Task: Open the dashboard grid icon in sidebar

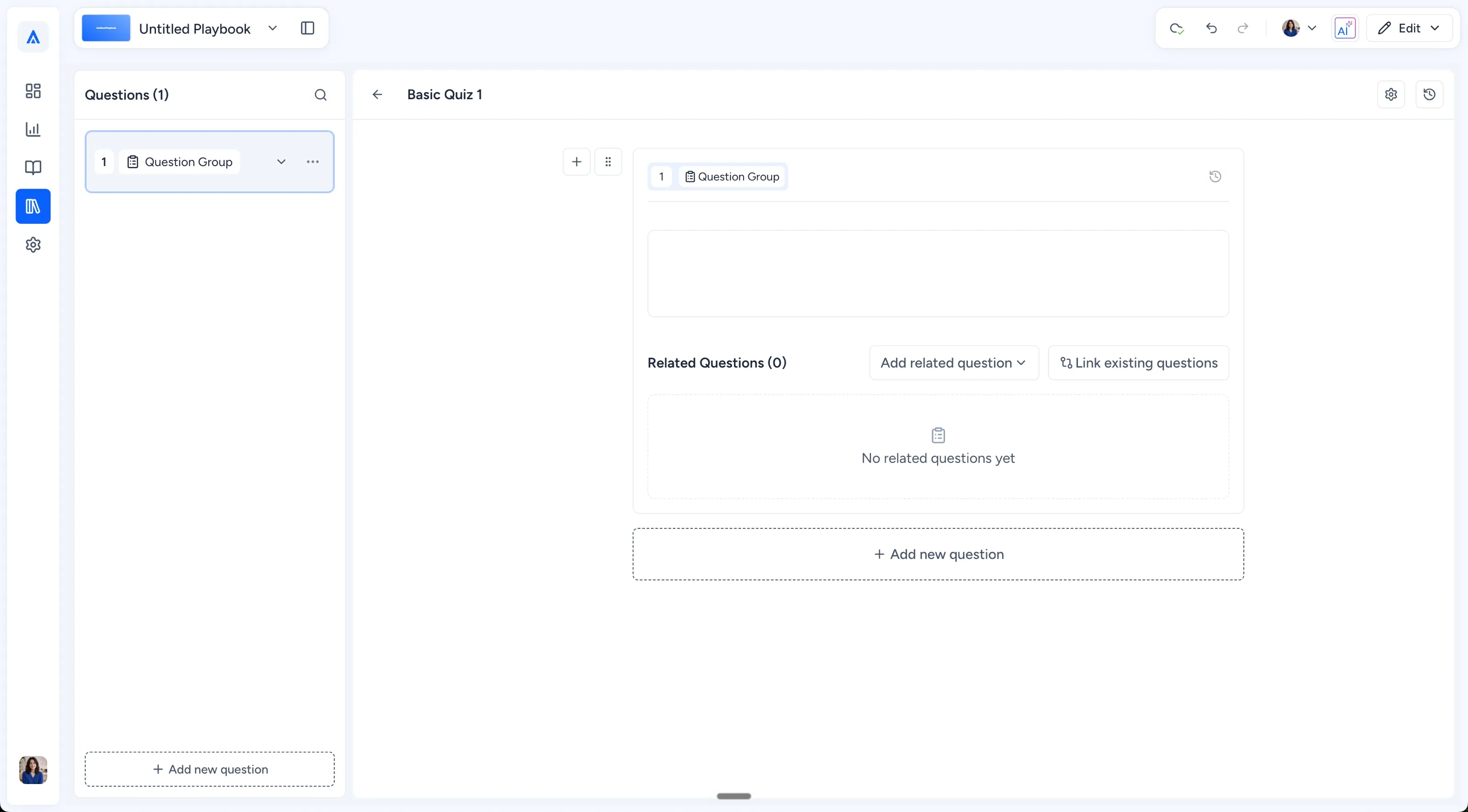Action: (33, 91)
